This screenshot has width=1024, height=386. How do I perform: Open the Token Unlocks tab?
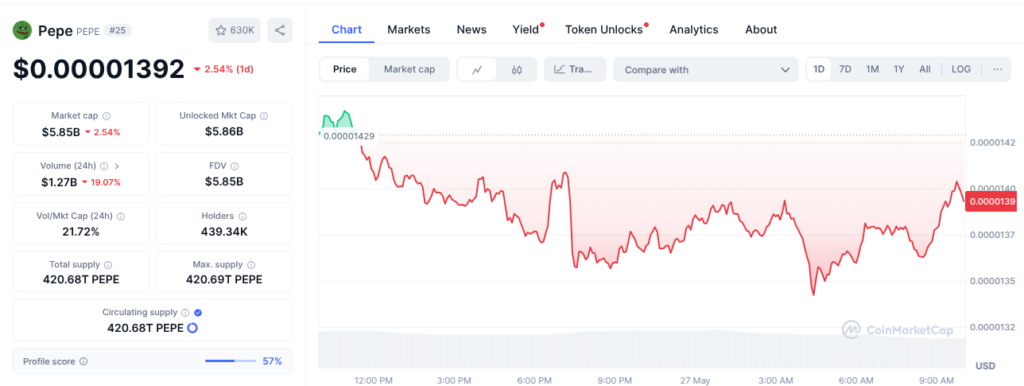tap(604, 29)
